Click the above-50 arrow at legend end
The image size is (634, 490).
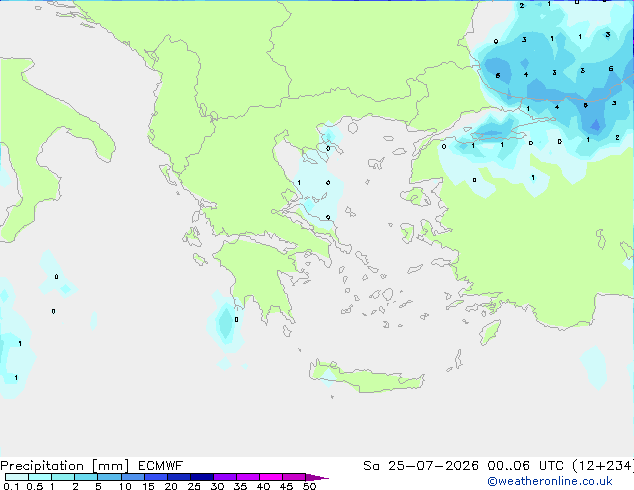[x=317, y=477]
